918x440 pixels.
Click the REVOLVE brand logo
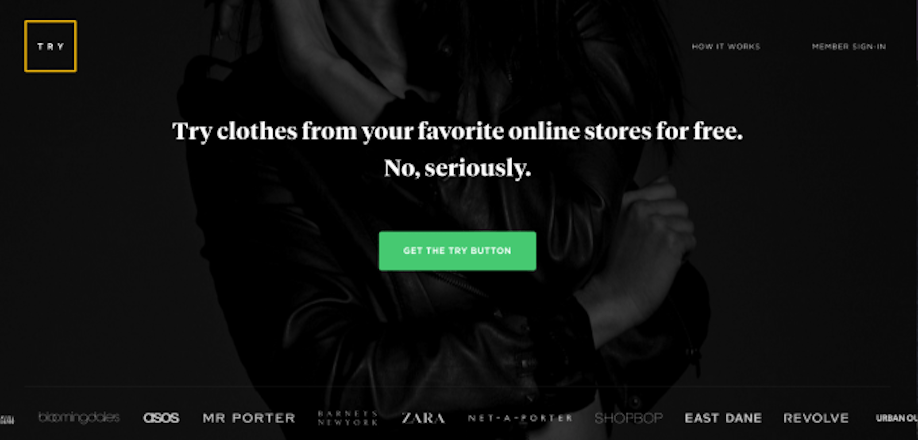point(816,418)
